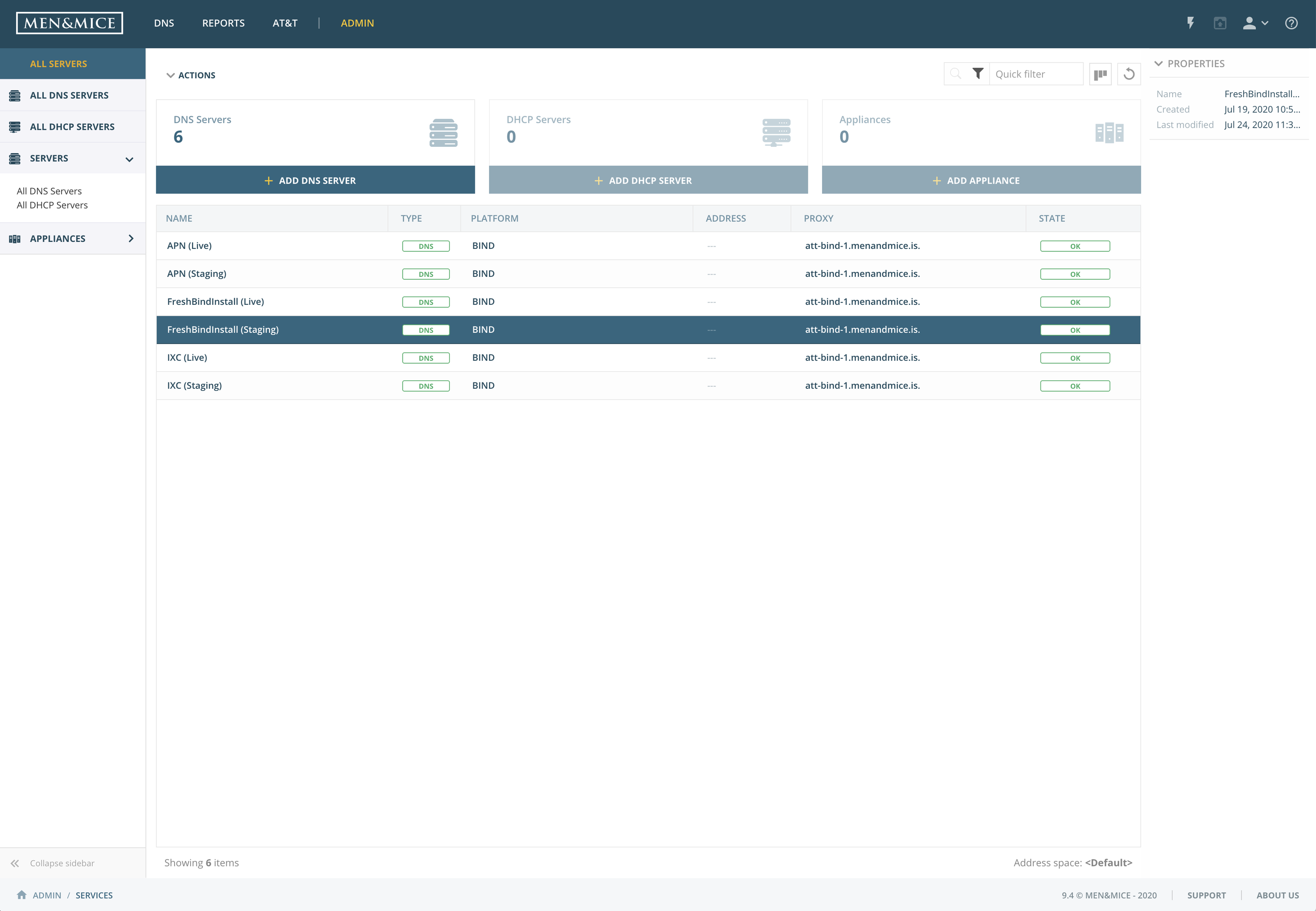The width and height of the screenshot is (1316, 911).
Task: Click the funnel filter icon
Action: [978, 74]
